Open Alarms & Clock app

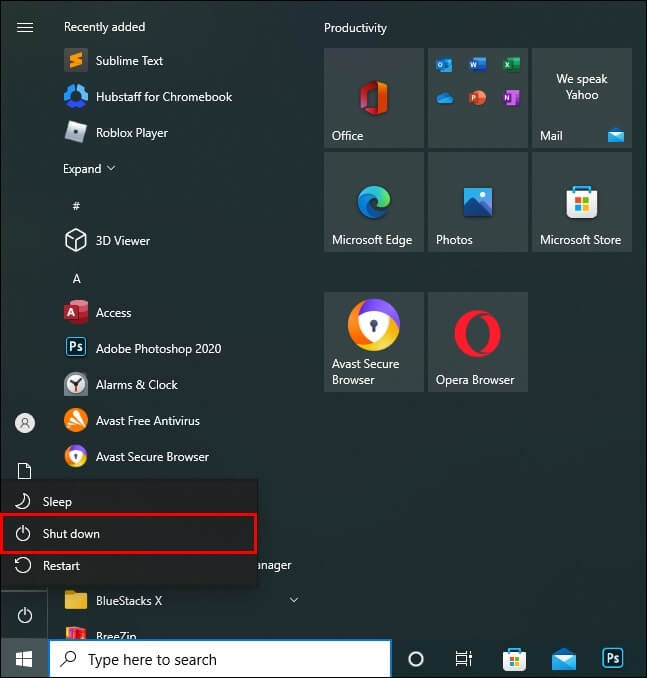point(136,385)
